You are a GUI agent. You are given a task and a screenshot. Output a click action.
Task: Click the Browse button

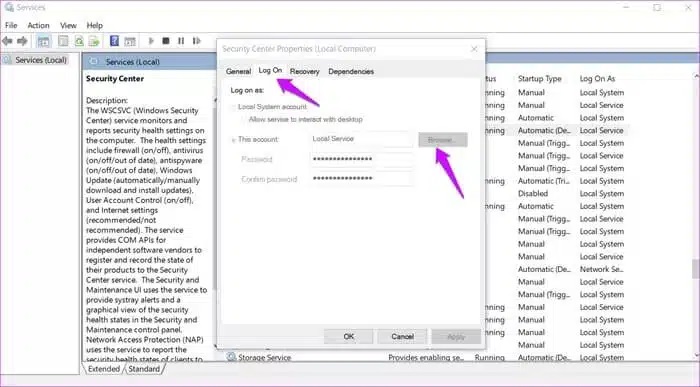(443, 140)
